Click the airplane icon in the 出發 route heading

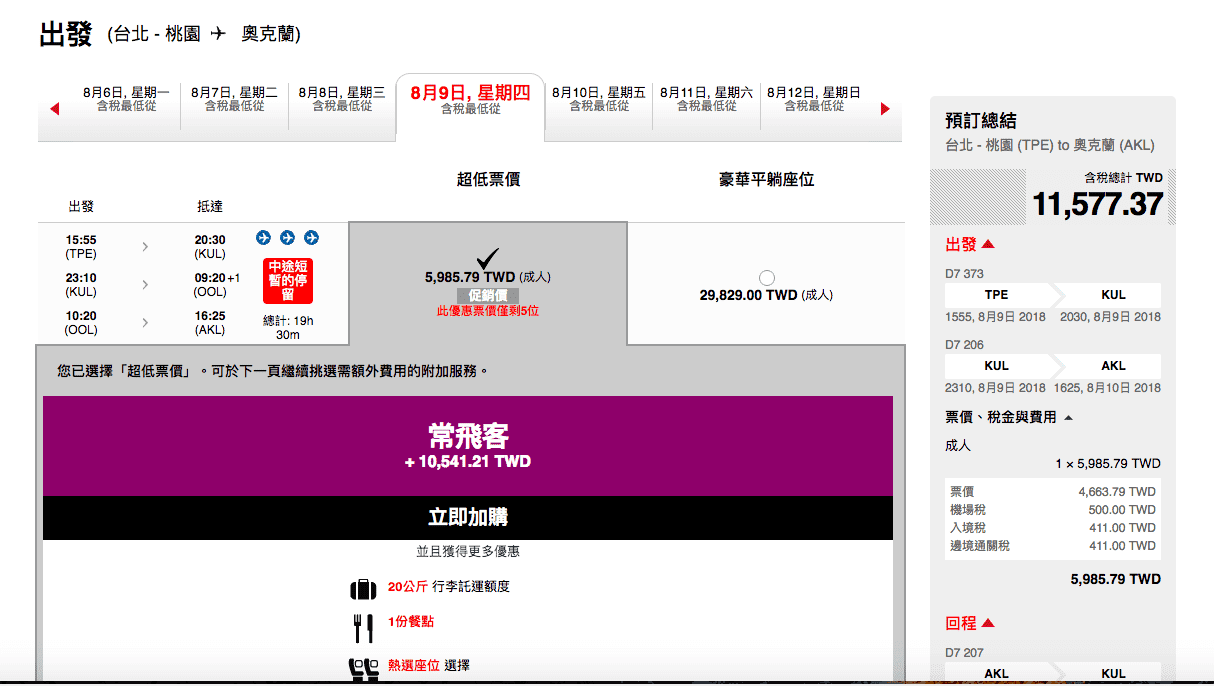[218, 33]
